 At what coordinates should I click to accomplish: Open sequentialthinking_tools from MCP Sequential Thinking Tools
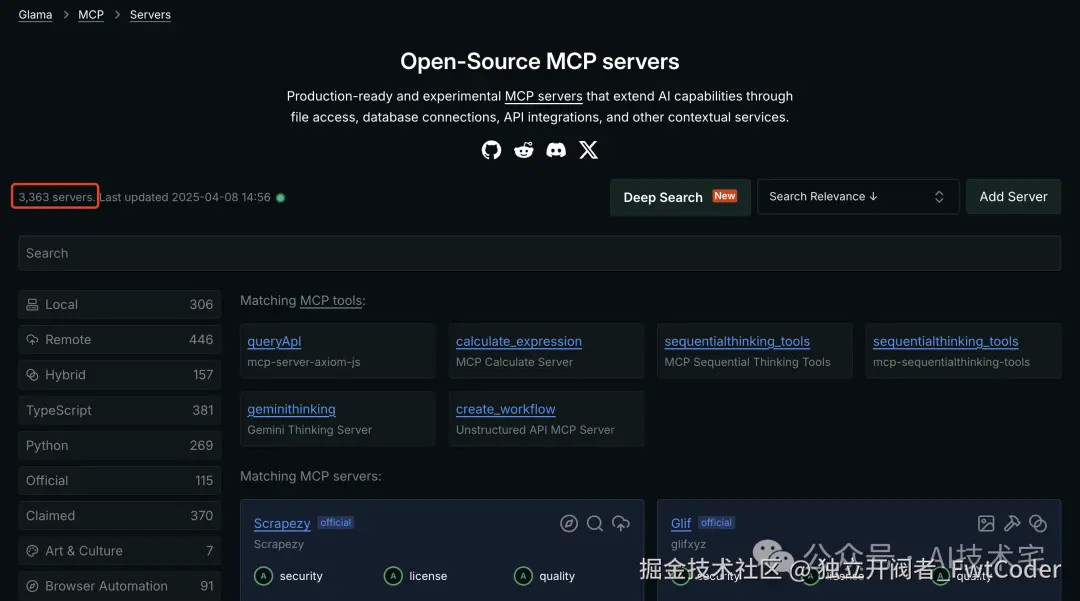click(x=737, y=341)
